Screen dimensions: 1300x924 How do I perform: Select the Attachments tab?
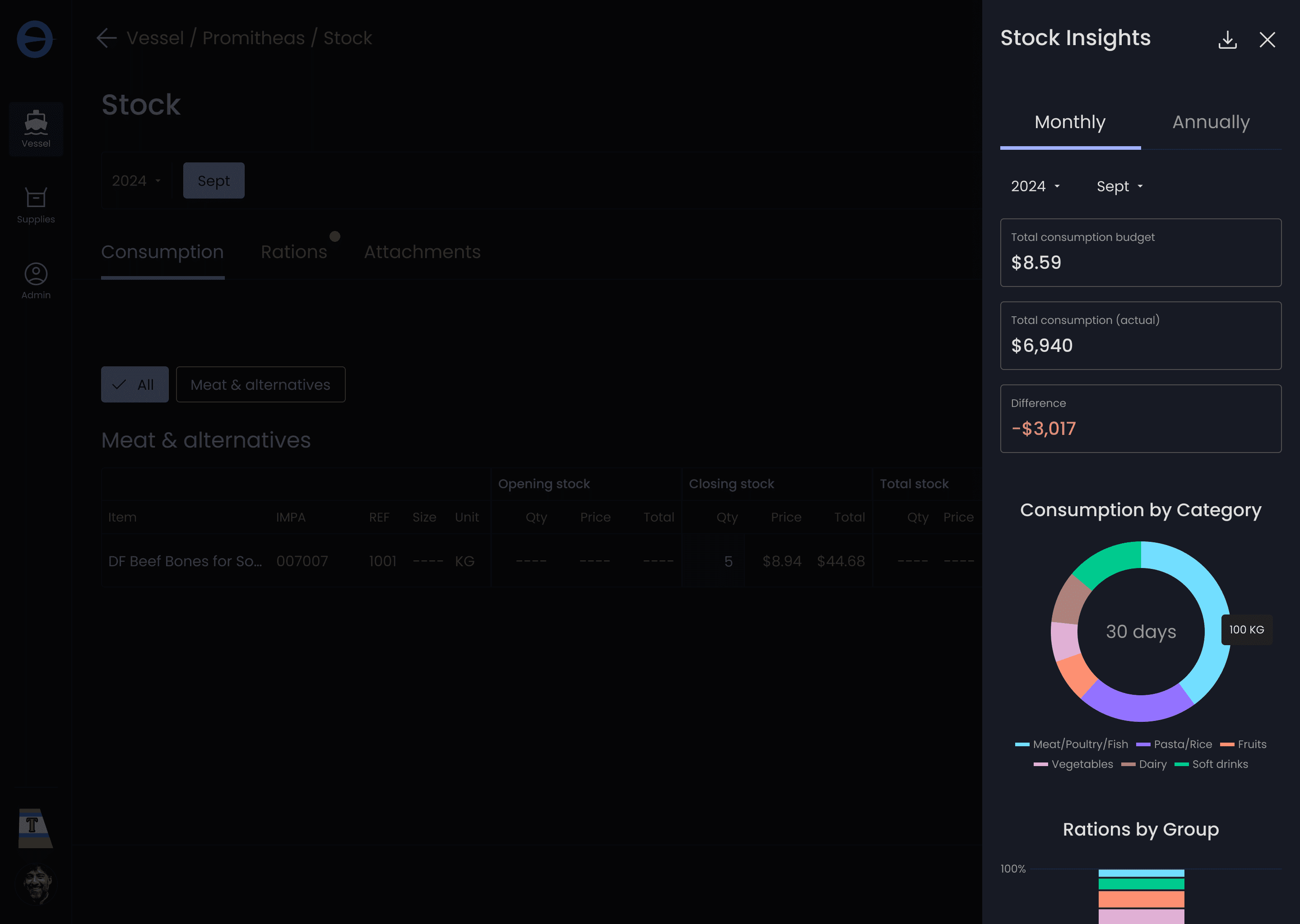(x=422, y=252)
